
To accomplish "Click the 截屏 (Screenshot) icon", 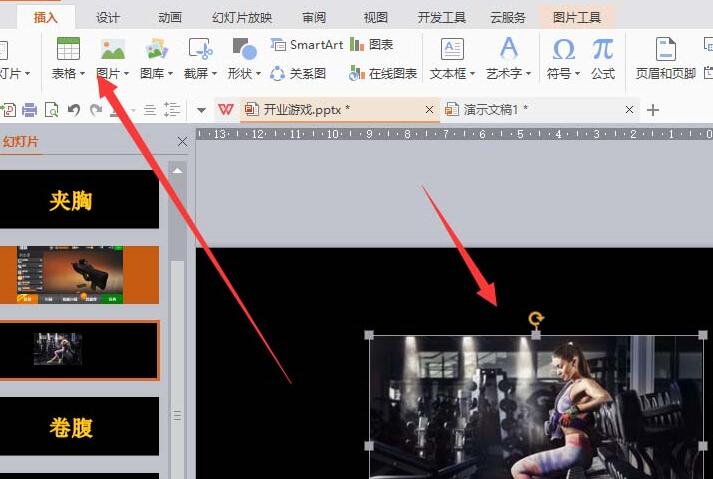I will pos(201,49).
